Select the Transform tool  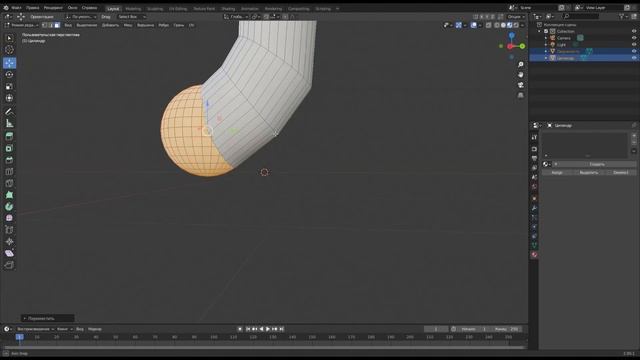click(9, 98)
